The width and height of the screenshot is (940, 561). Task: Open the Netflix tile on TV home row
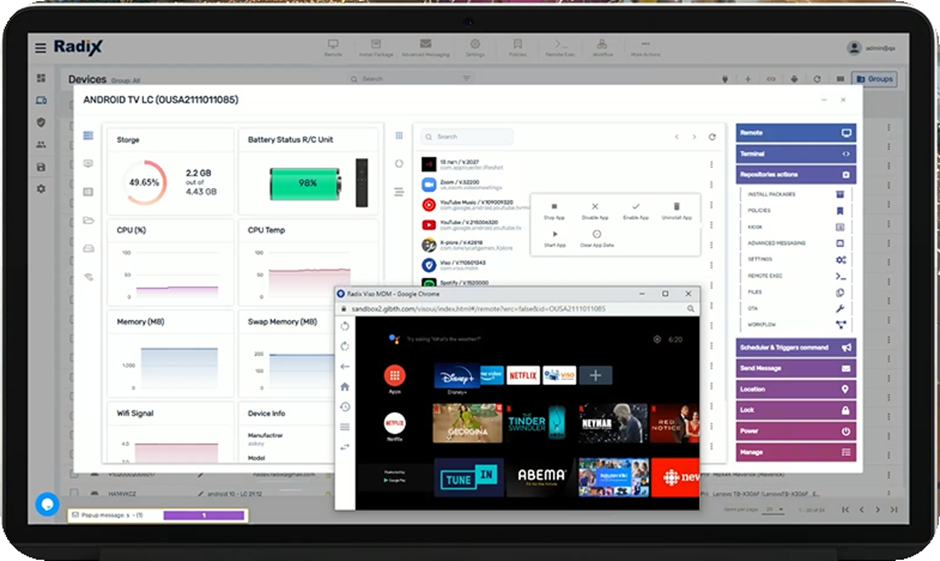point(523,375)
